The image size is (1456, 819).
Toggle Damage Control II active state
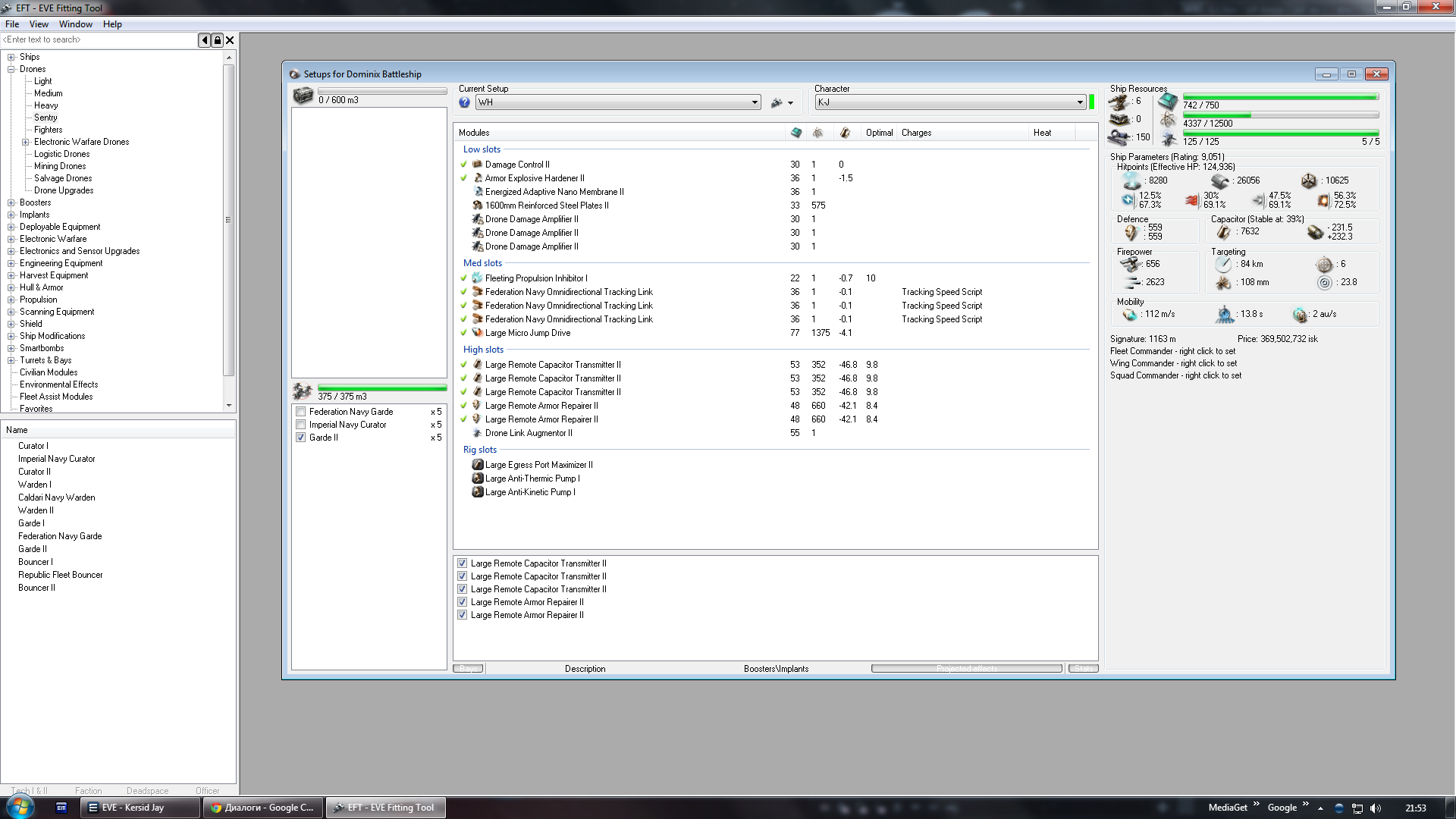[464, 165]
